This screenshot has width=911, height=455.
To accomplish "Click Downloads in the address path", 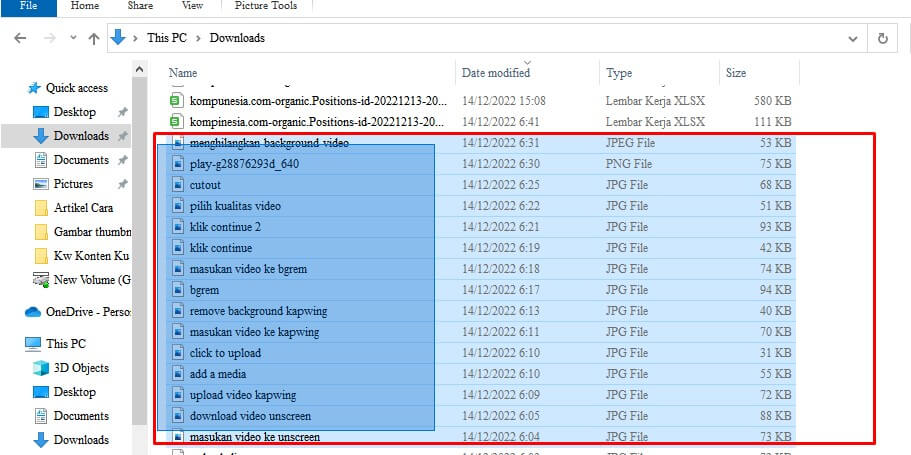I will (x=237, y=38).
